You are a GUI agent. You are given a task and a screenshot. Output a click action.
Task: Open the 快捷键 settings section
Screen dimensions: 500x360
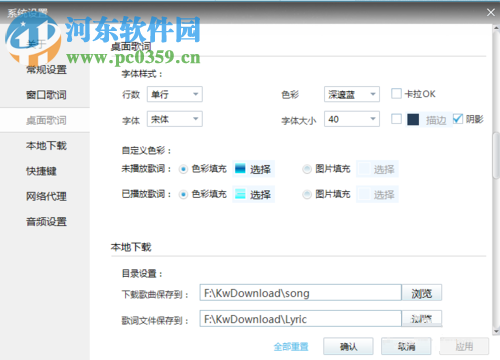pyautogui.click(x=41, y=171)
